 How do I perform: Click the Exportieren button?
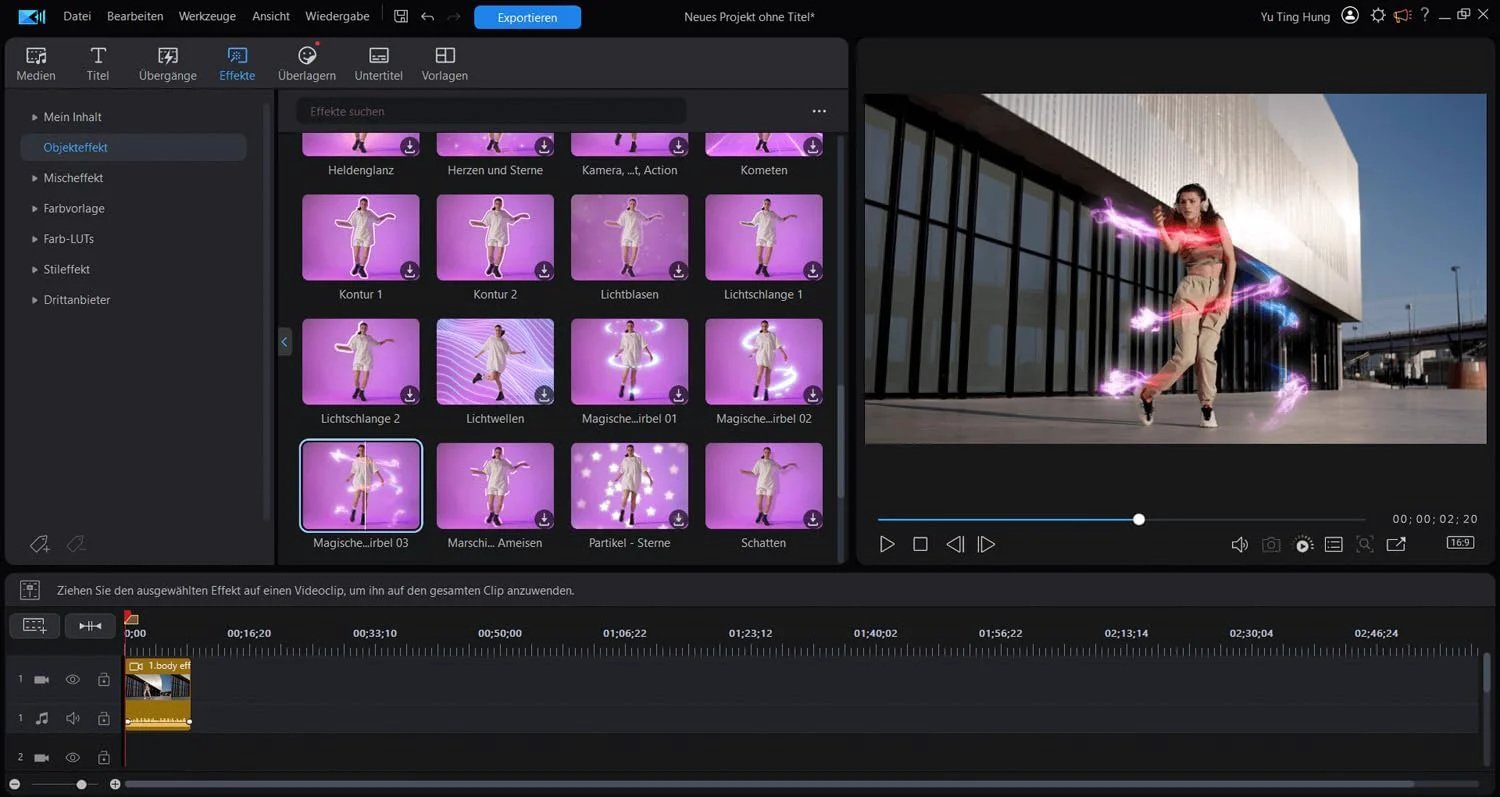(527, 17)
